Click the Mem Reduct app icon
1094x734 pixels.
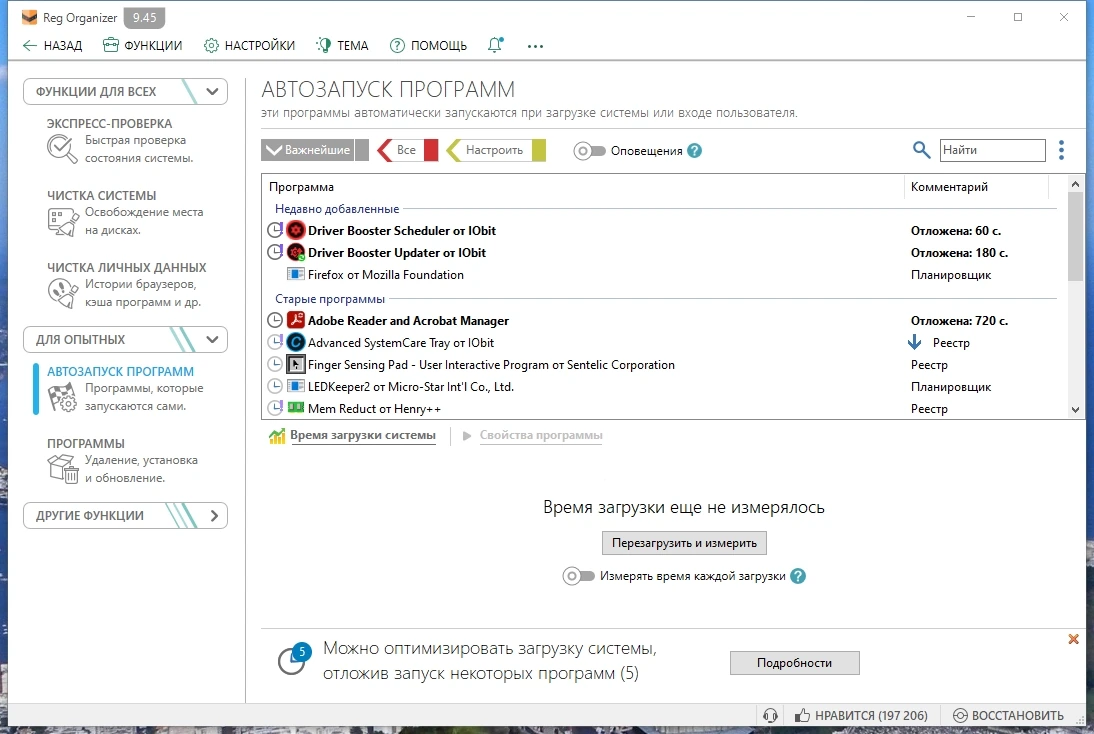click(296, 407)
